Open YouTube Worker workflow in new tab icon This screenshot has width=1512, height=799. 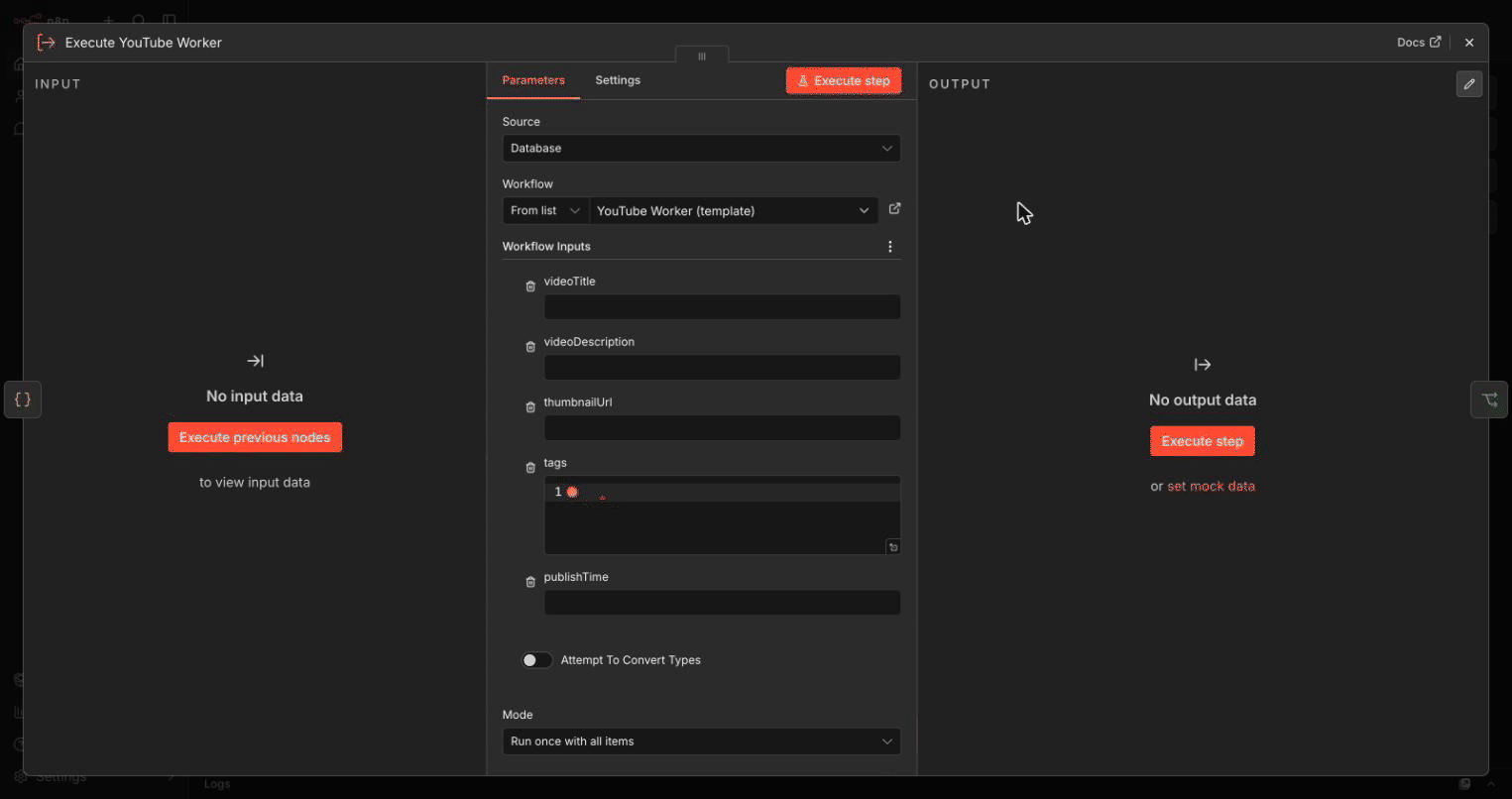pyautogui.click(x=894, y=209)
